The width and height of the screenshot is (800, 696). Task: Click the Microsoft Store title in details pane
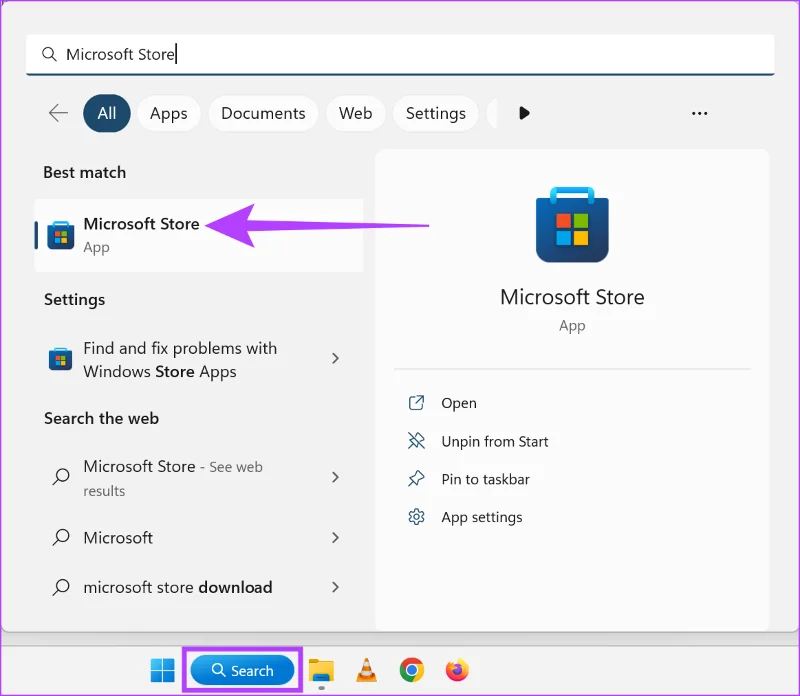tap(572, 297)
